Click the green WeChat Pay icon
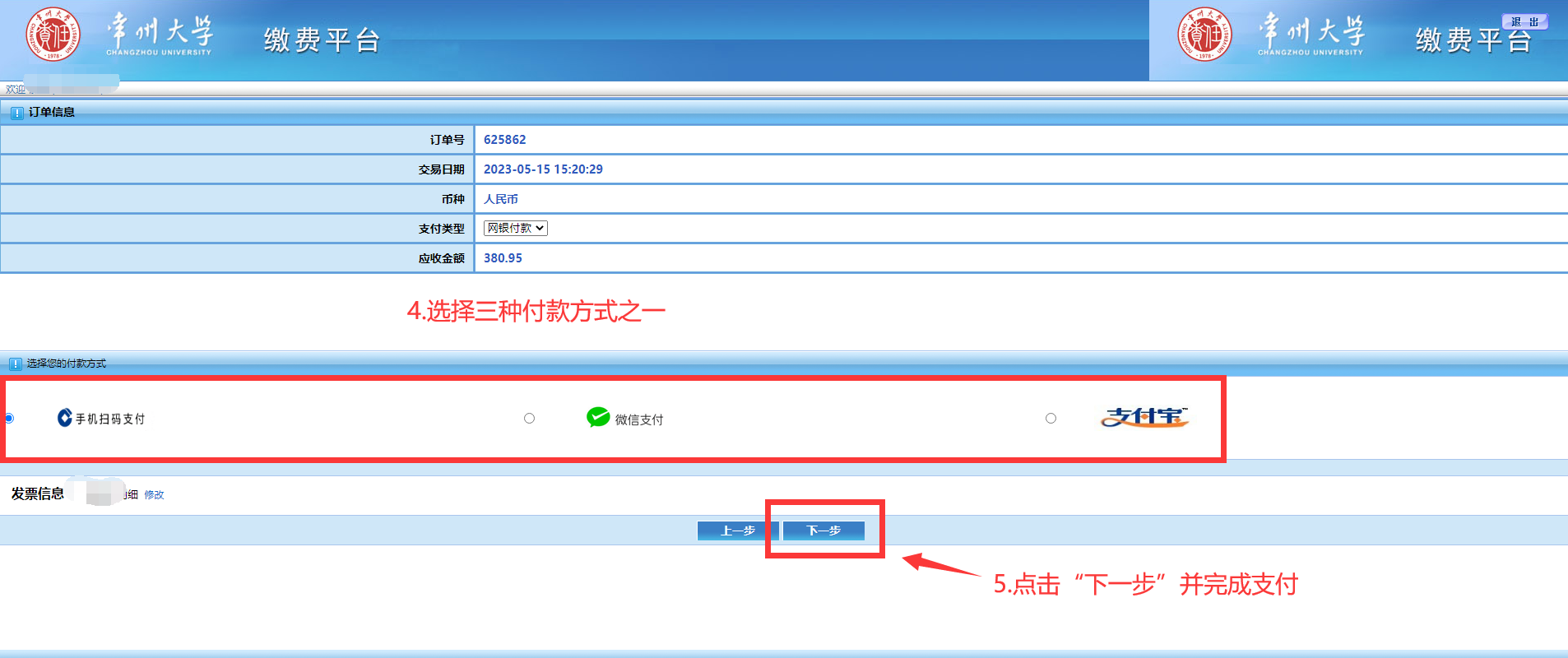The width and height of the screenshot is (1568, 658). coord(598,417)
